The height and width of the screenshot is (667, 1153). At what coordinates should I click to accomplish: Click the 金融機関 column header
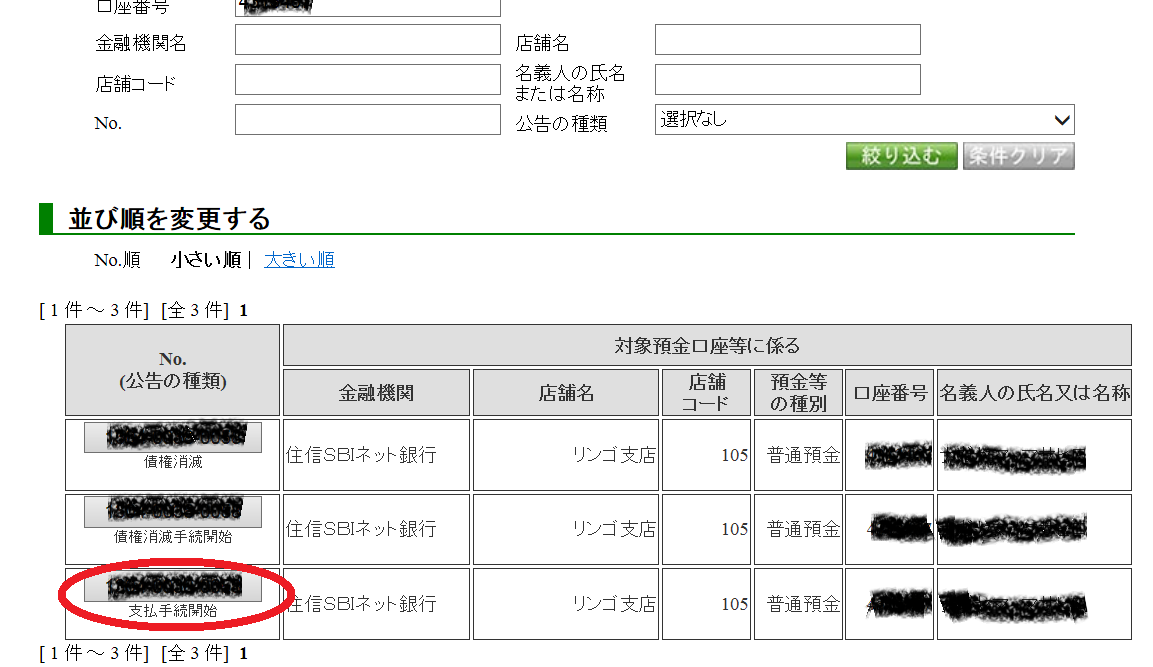click(376, 393)
